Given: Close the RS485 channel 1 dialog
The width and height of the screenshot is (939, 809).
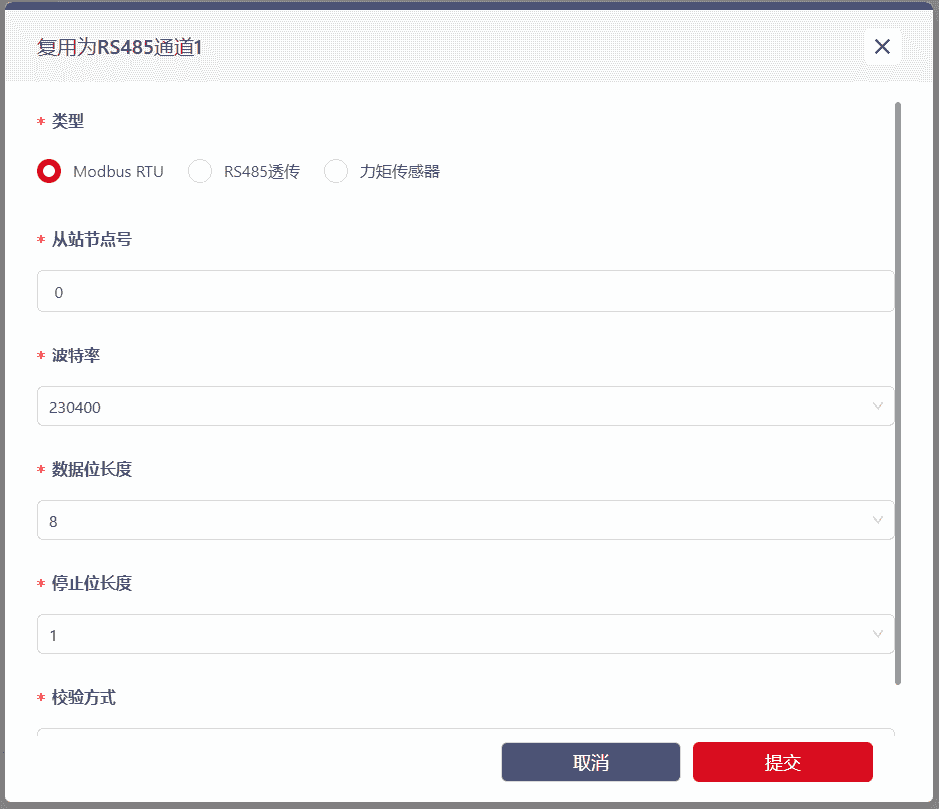Looking at the screenshot, I should [882, 47].
